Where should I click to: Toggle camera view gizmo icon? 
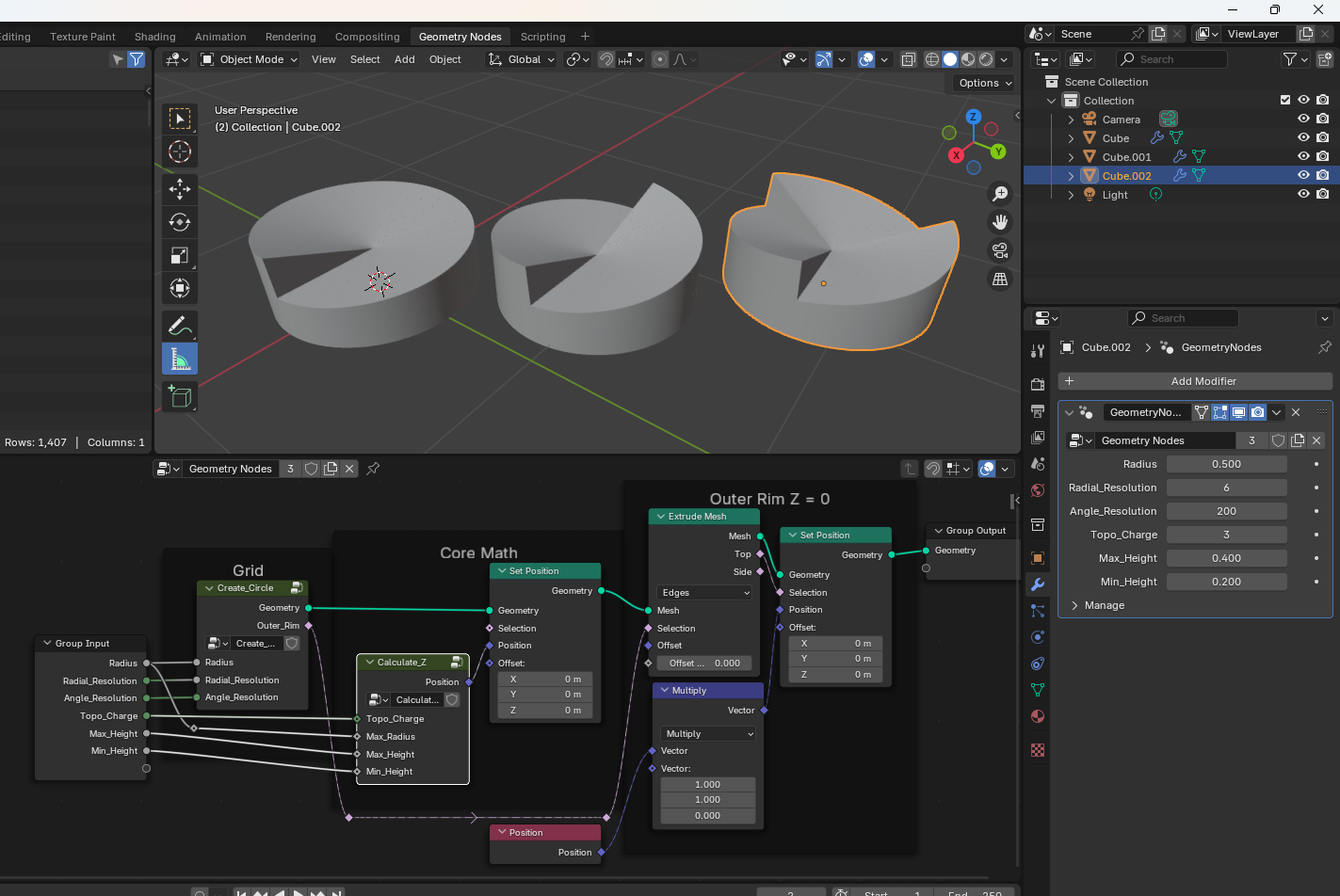coord(1000,250)
